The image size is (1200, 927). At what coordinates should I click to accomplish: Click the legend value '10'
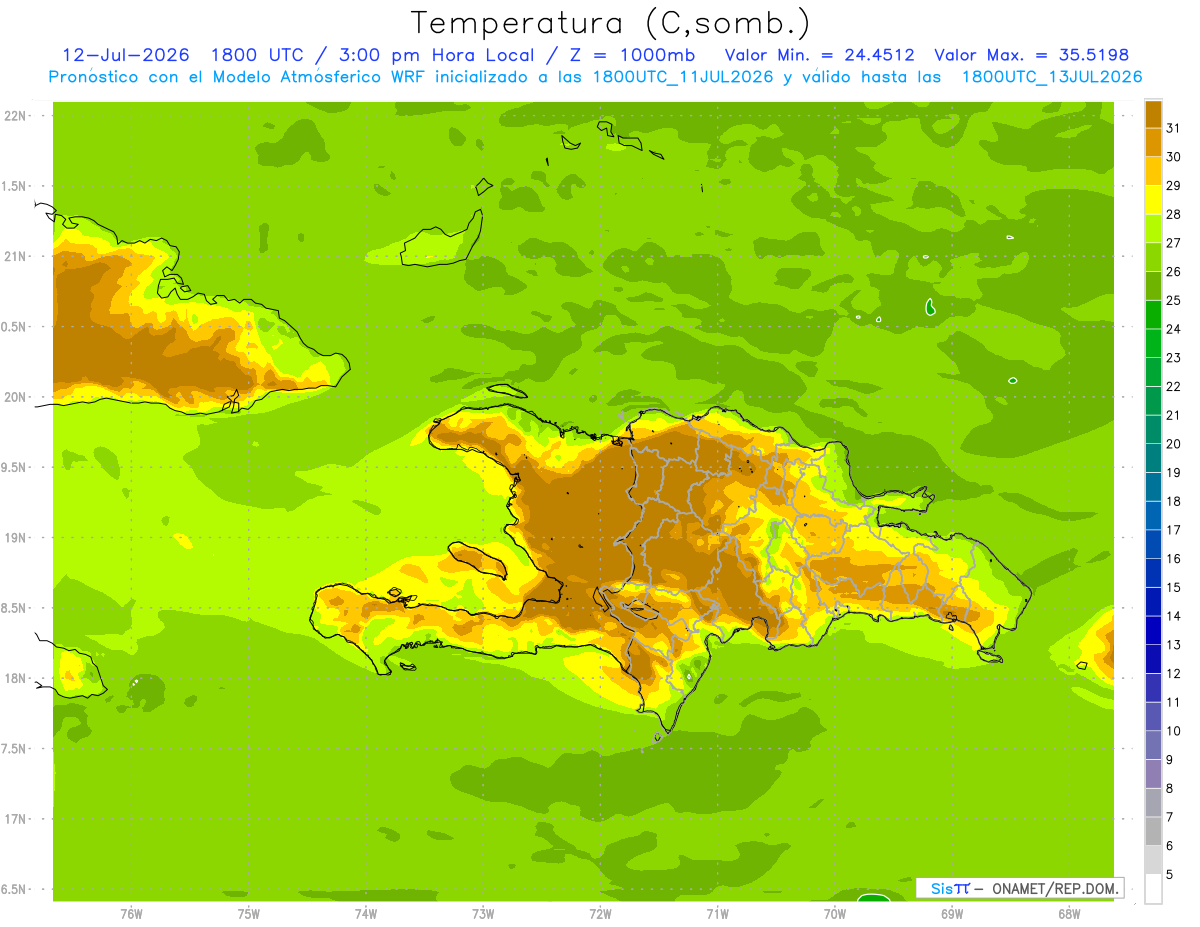click(x=1174, y=731)
